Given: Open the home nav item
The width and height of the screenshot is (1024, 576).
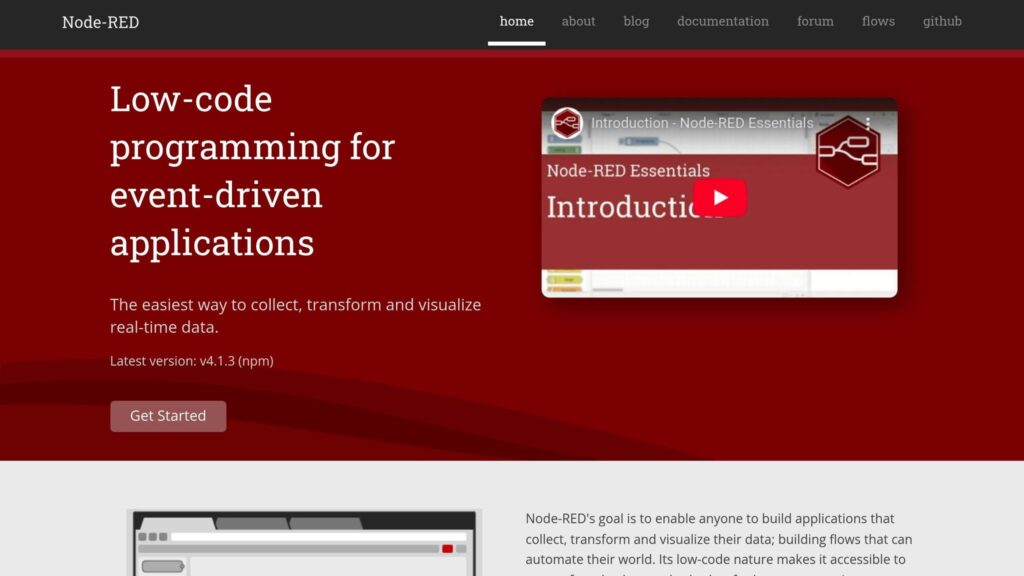Looking at the screenshot, I should click(517, 22).
